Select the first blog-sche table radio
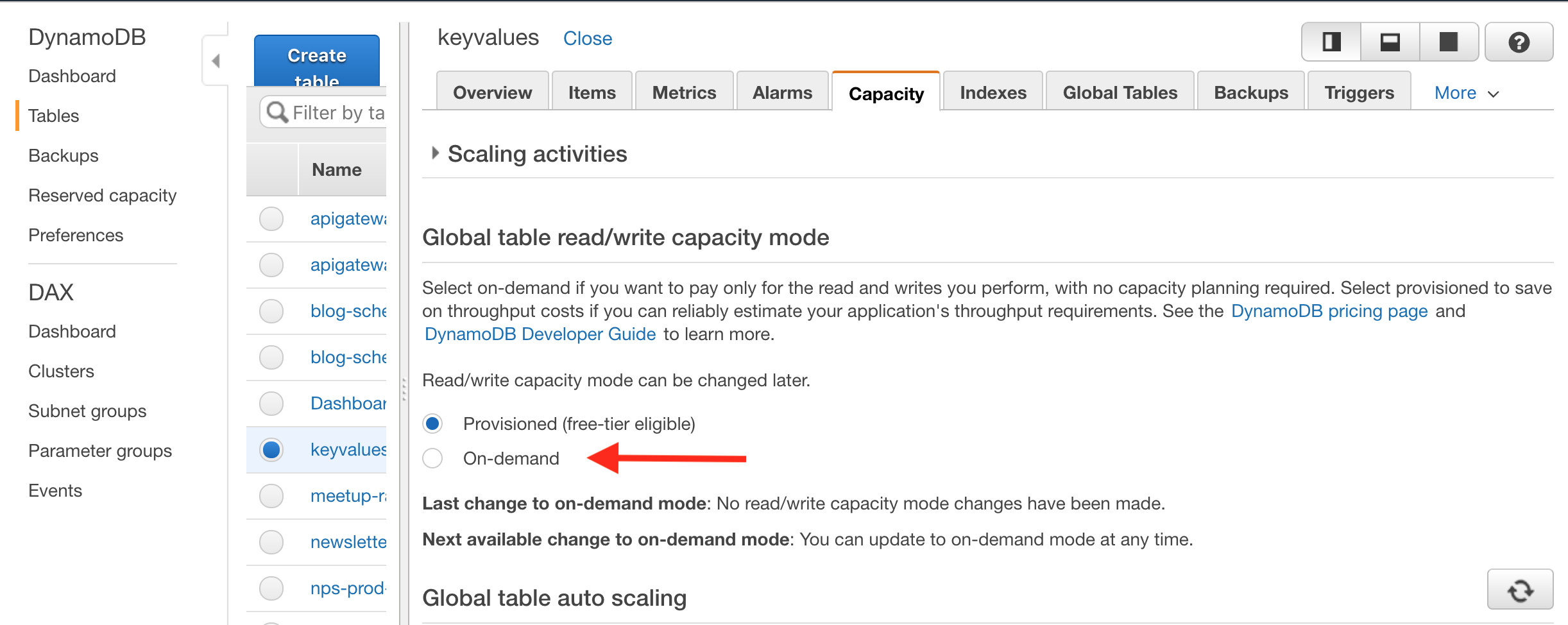The image size is (1568, 625). coord(271,311)
